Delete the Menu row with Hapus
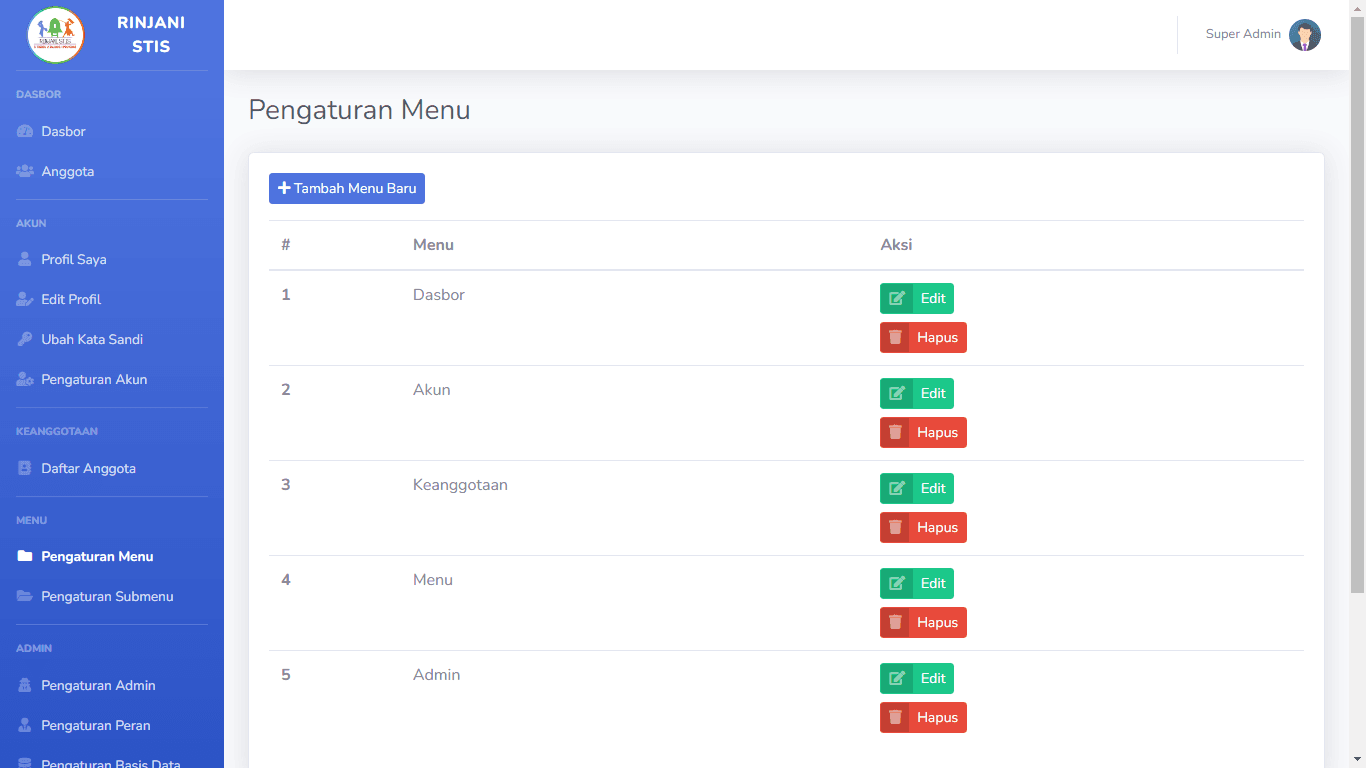This screenshot has width=1366, height=768. coord(923,623)
